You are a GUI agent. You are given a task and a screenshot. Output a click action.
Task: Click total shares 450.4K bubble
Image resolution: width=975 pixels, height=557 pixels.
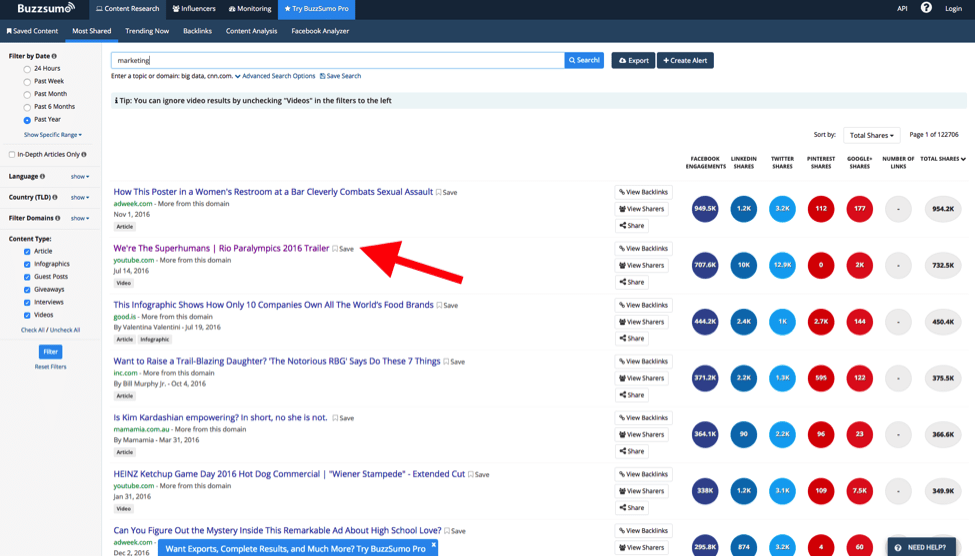(x=943, y=321)
